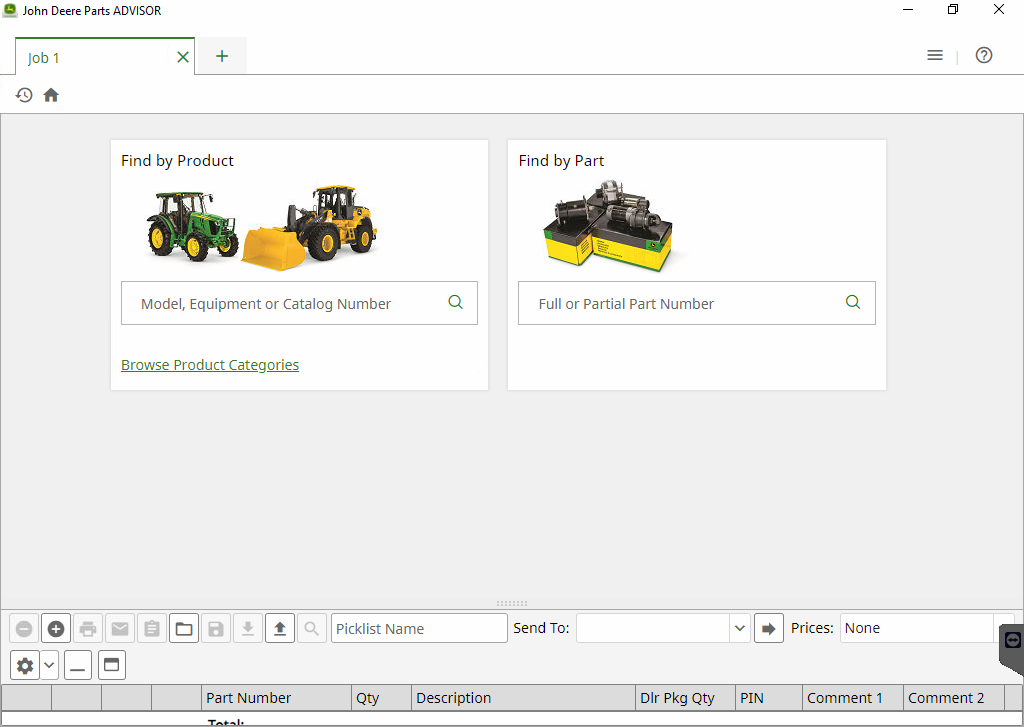Open the help question mark icon
1024x727 pixels.
tap(984, 56)
